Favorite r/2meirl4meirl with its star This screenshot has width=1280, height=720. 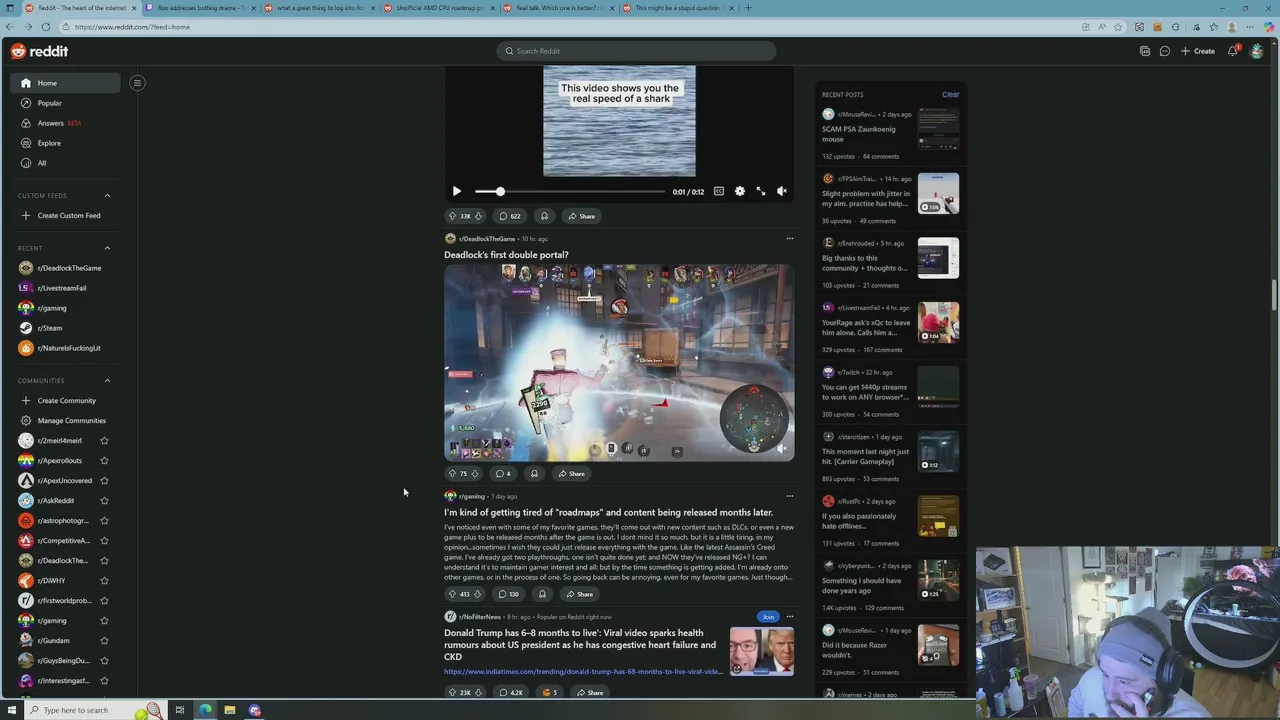click(104, 441)
